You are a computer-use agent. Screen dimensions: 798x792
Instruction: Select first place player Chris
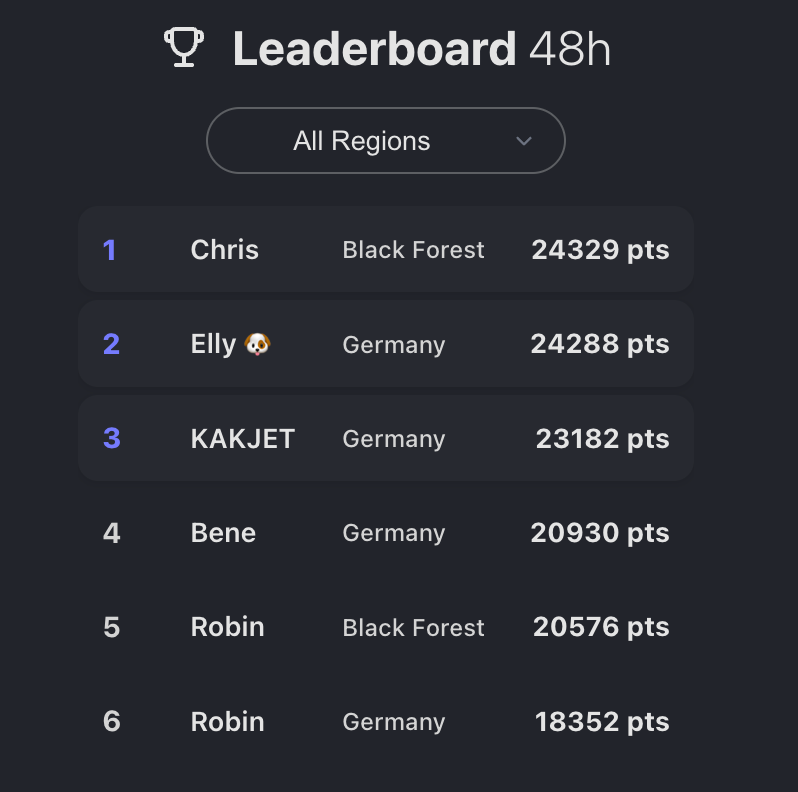point(224,250)
